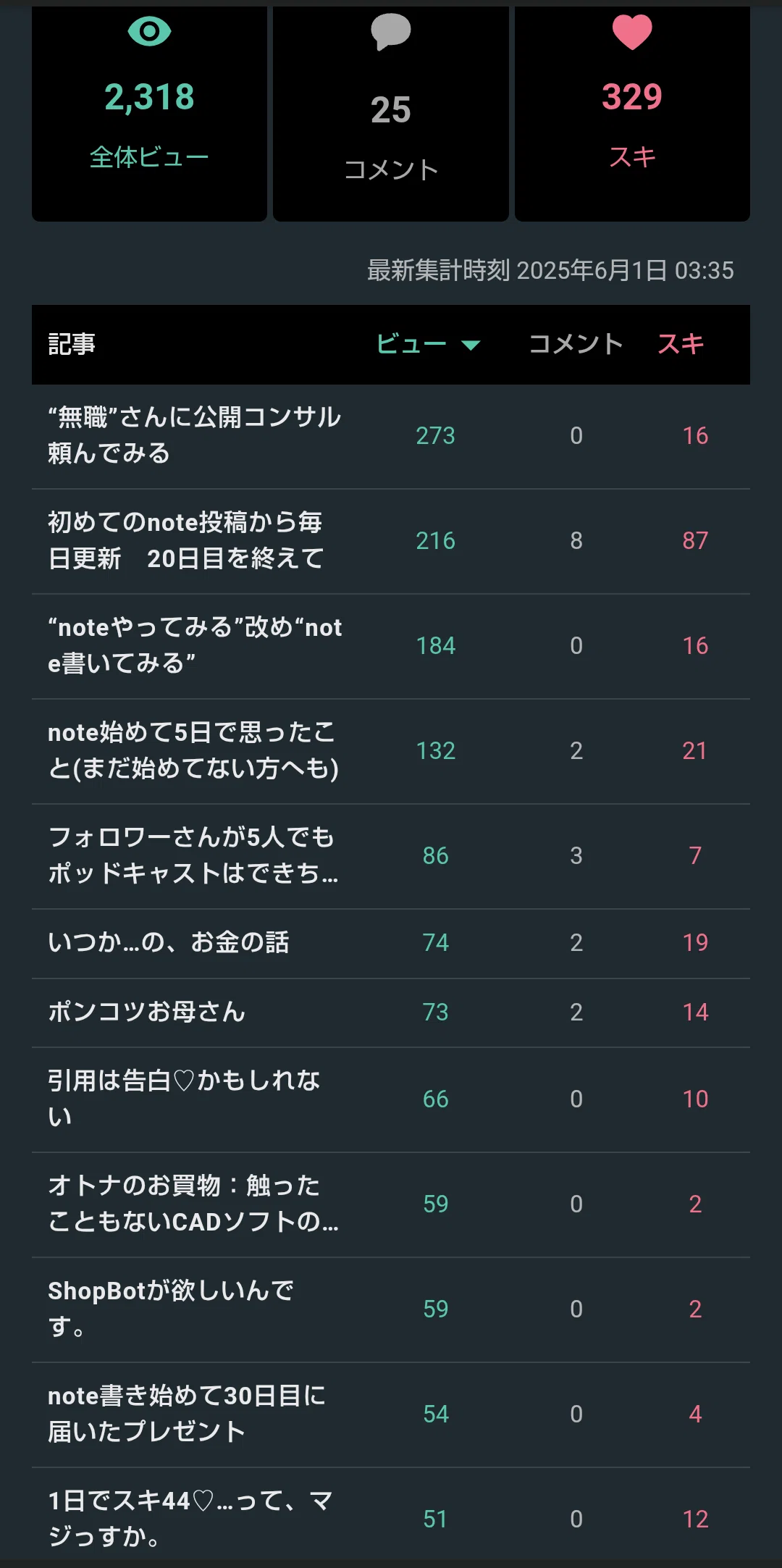782x1568 pixels.
Task: Tap the eye icon above total views
Action: click(x=149, y=31)
